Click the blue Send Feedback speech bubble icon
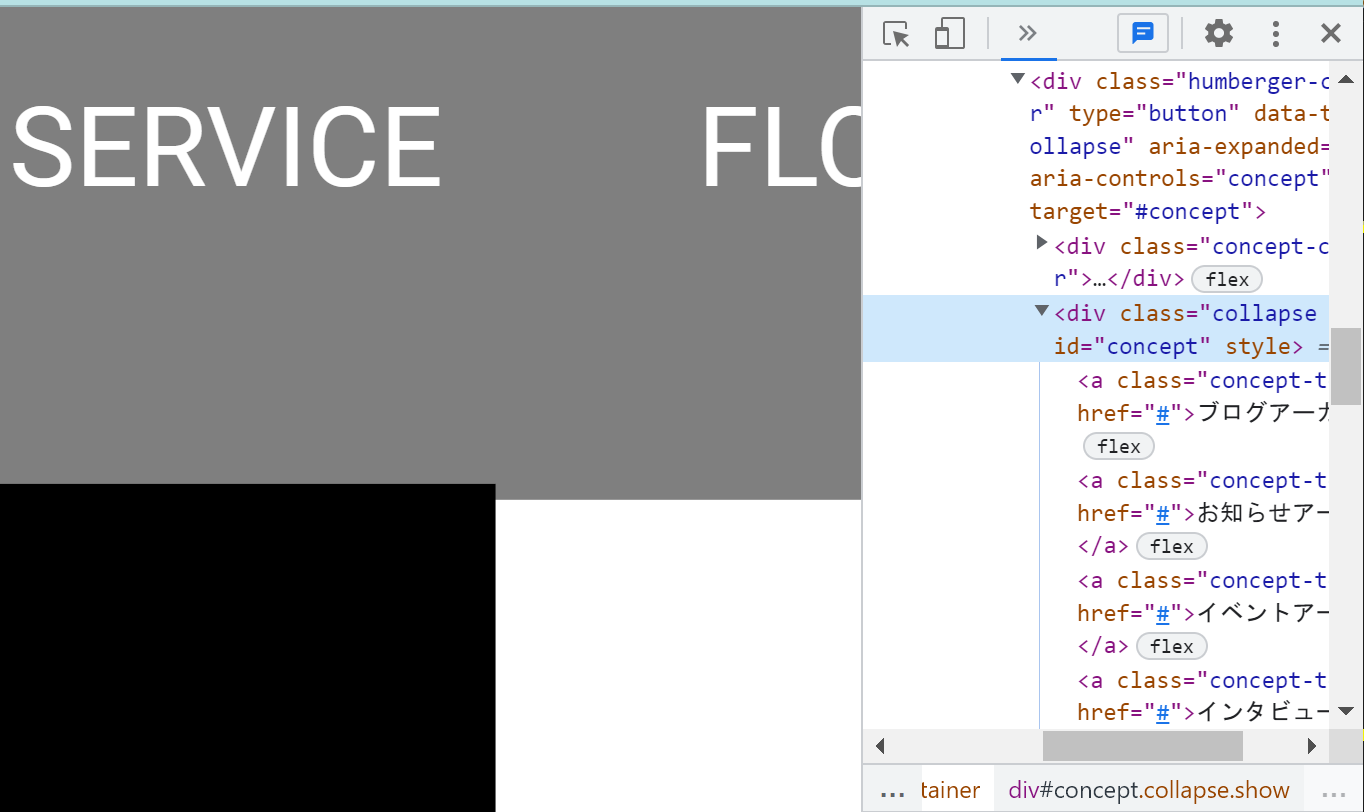 tap(1142, 33)
